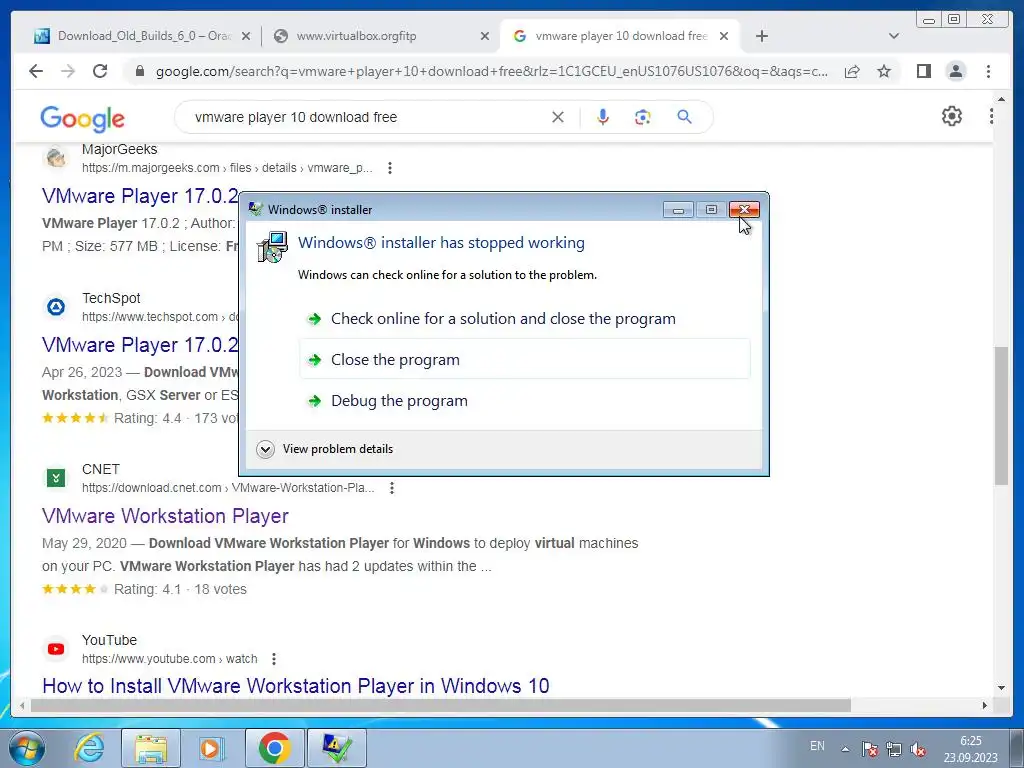The height and width of the screenshot is (768, 1024).
Task: Click the page vertical scrollbar thumb
Action: (x=1001, y=415)
